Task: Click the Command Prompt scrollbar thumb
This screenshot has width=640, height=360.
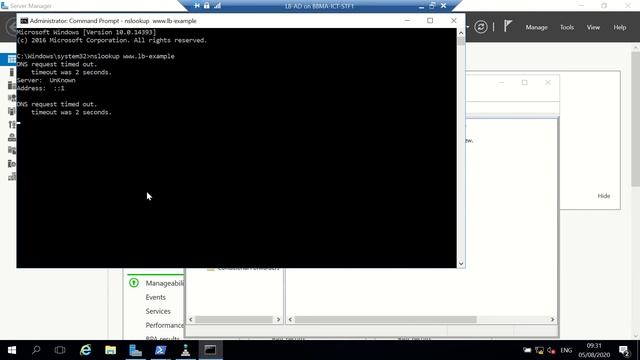Action: tap(461, 41)
